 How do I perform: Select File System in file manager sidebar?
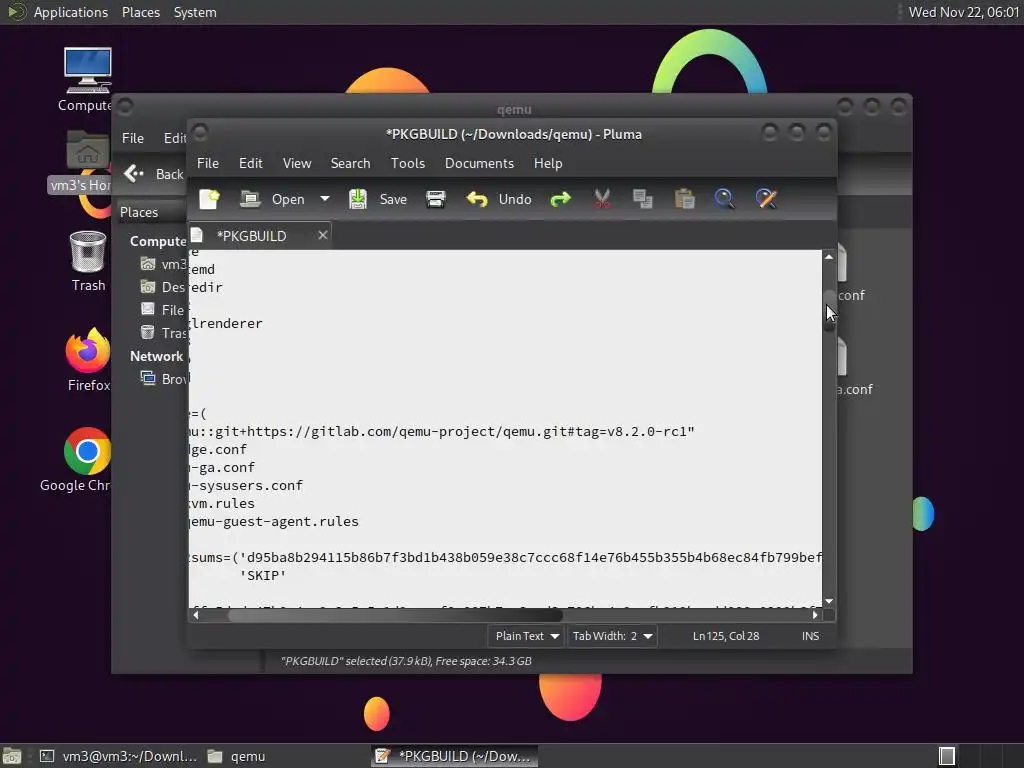(x=163, y=310)
